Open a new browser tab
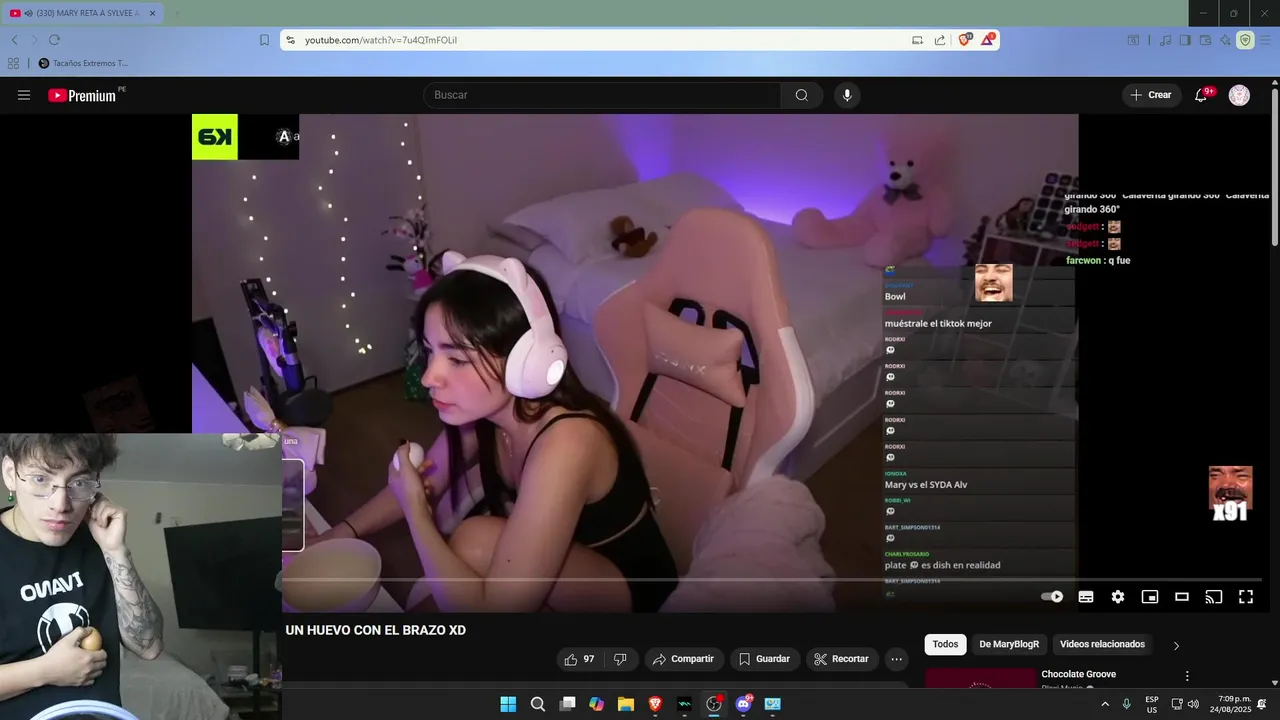 tap(177, 13)
